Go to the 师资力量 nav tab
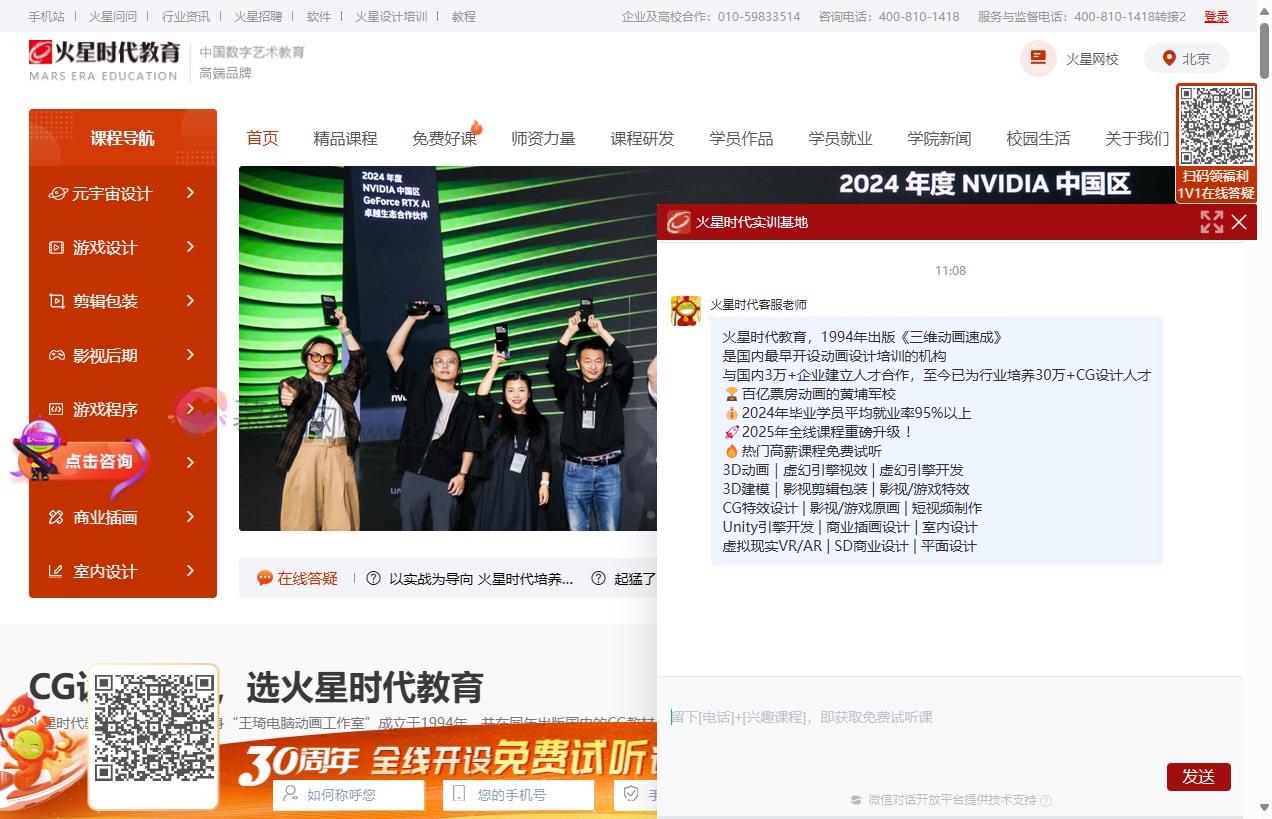 click(x=543, y=139)
